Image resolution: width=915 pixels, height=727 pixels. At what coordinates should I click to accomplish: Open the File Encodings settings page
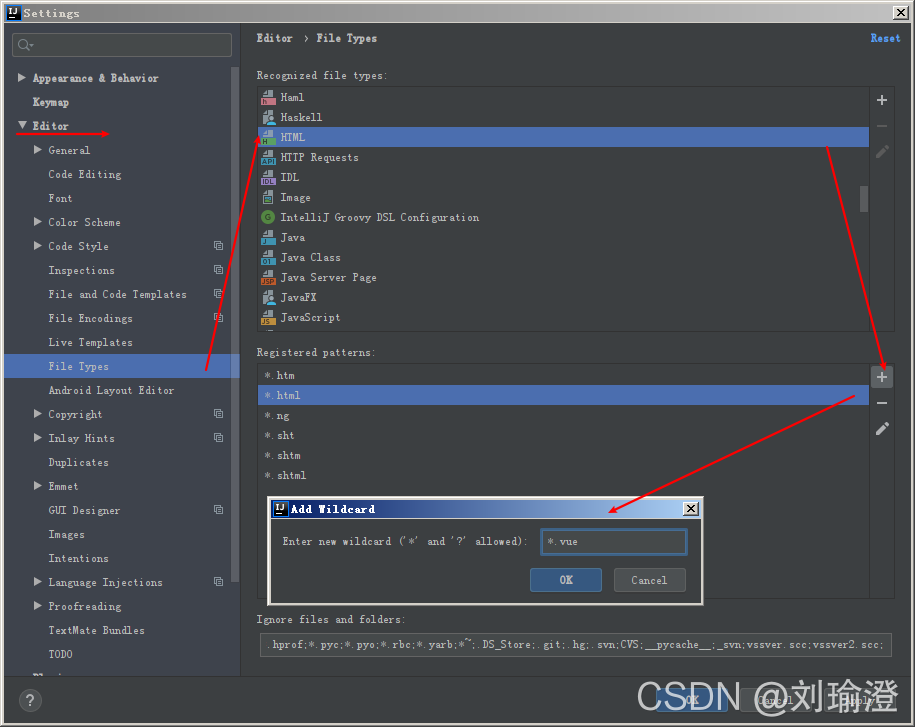coord(90,319)
